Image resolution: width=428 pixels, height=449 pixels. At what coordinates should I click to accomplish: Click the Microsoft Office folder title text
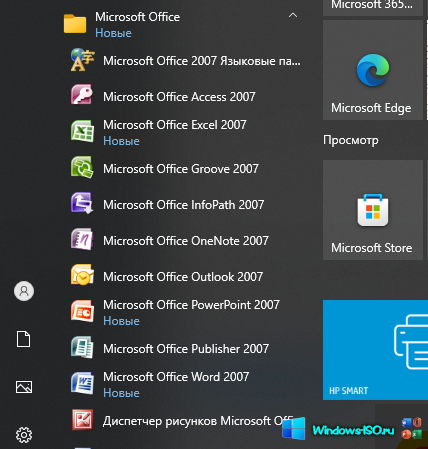pyautogui.click(x=137, y=17)
